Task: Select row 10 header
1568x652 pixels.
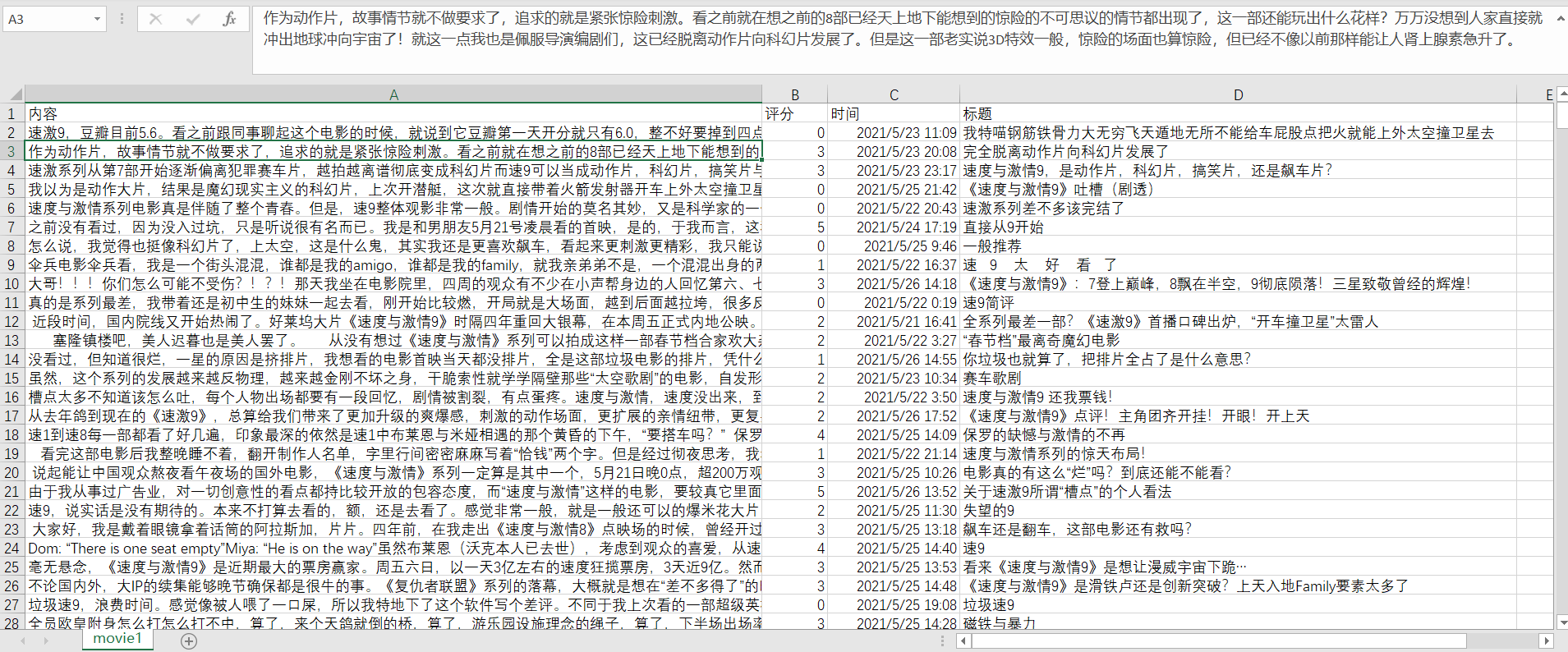Action: 12,284
